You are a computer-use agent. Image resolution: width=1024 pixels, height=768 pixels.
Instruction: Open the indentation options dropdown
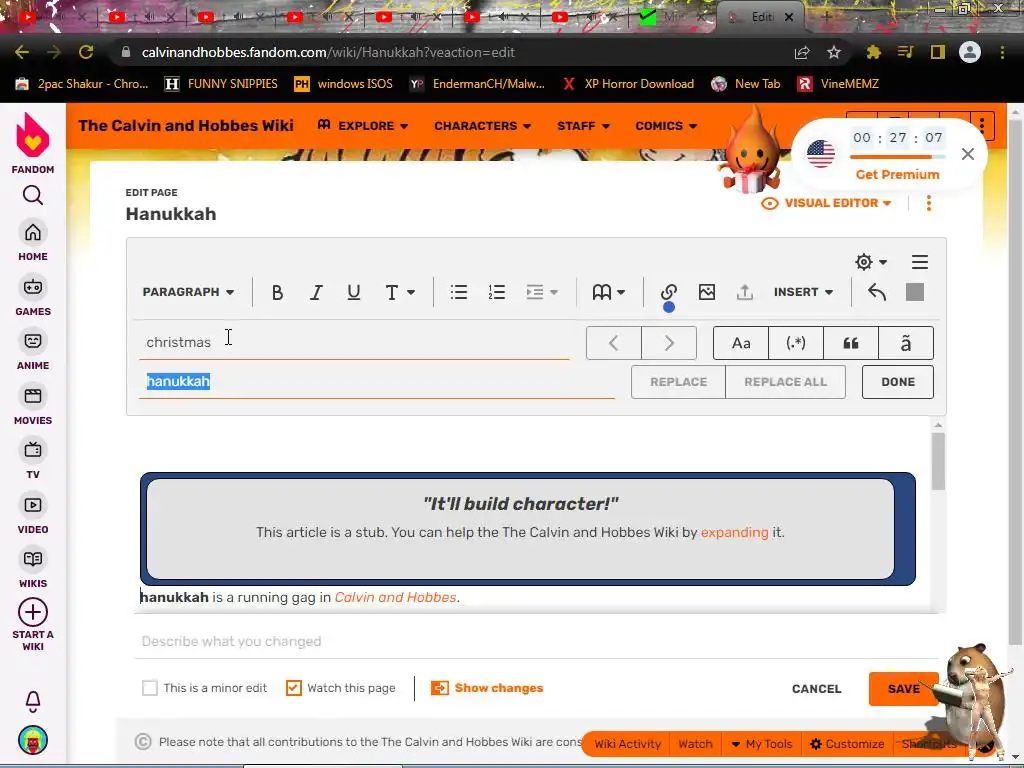pyautogui.click(x=541, y=292)
